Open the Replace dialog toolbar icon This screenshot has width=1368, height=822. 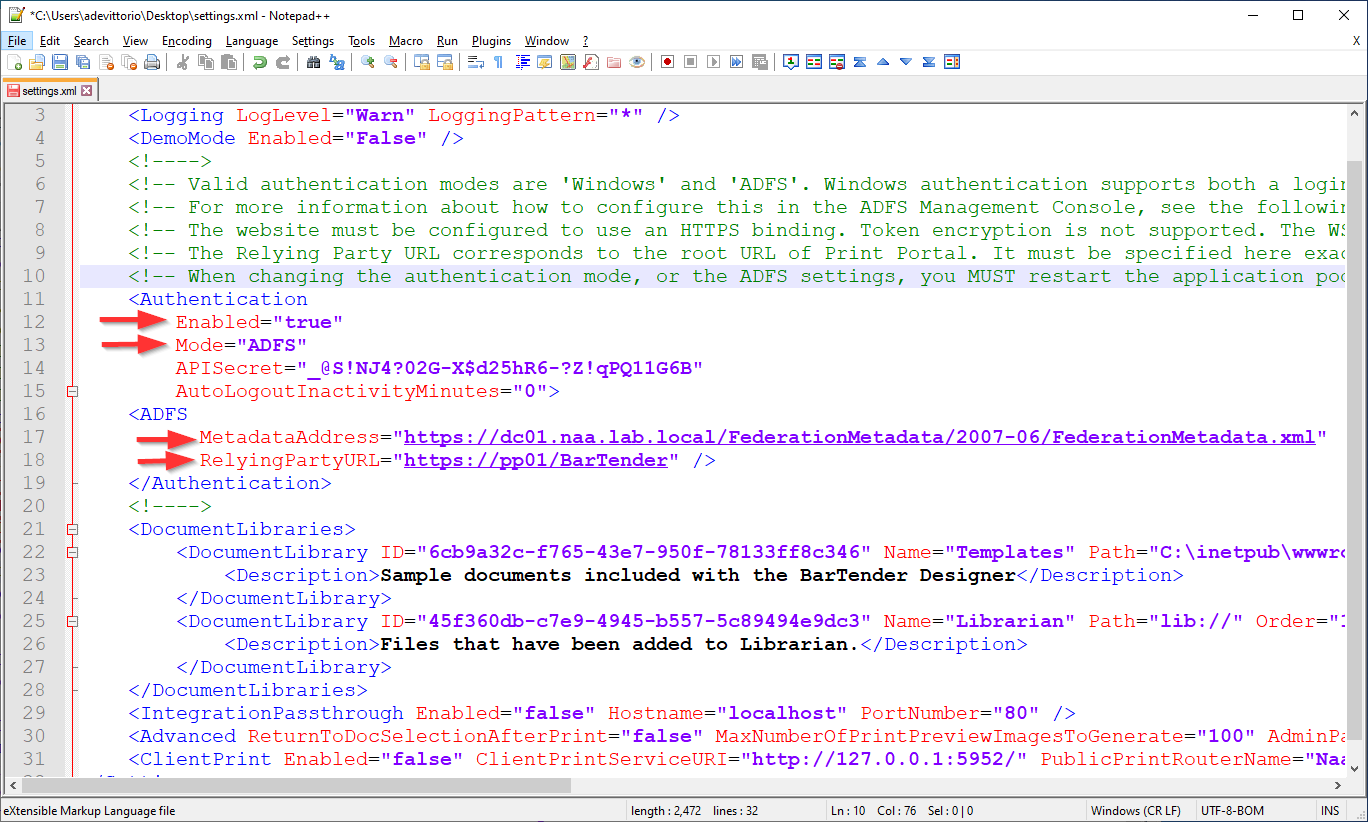(337, 62)
